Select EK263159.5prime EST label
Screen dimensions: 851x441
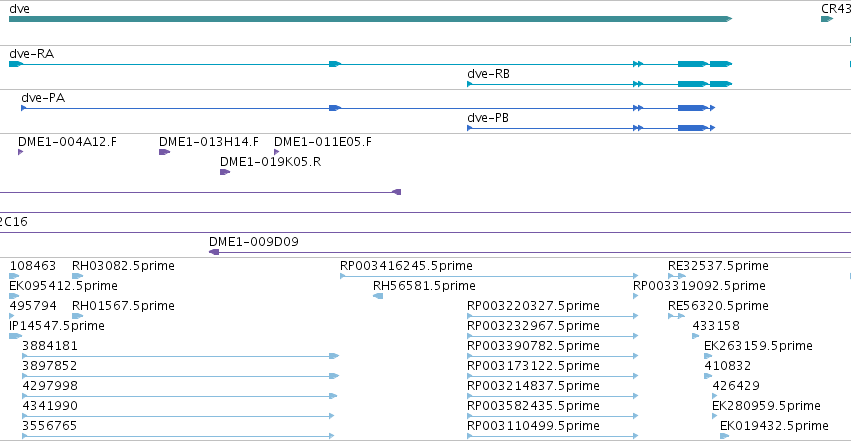click(758, 346)
